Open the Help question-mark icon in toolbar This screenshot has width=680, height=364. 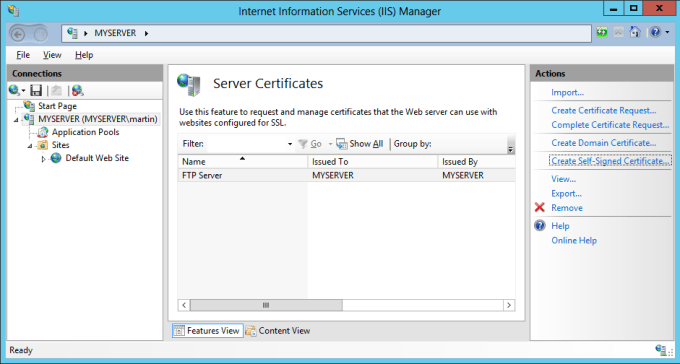[x=655, y=32]
